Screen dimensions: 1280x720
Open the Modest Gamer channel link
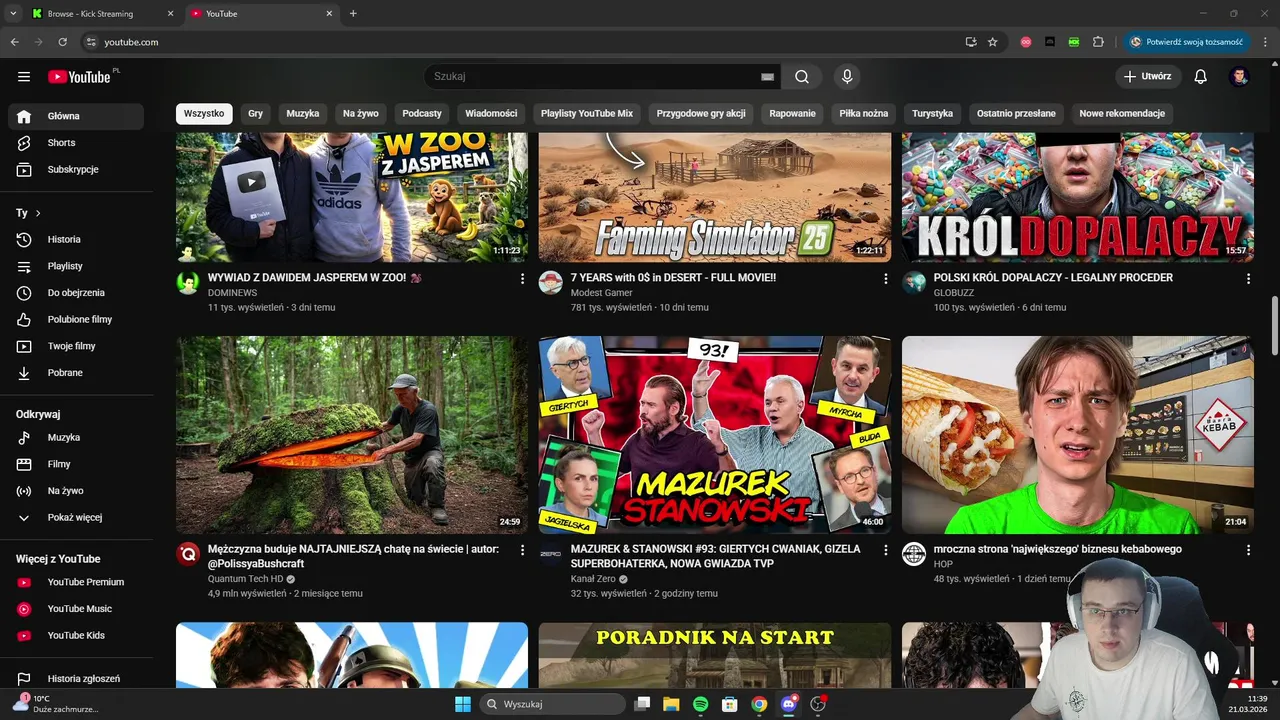click(602, 293)
